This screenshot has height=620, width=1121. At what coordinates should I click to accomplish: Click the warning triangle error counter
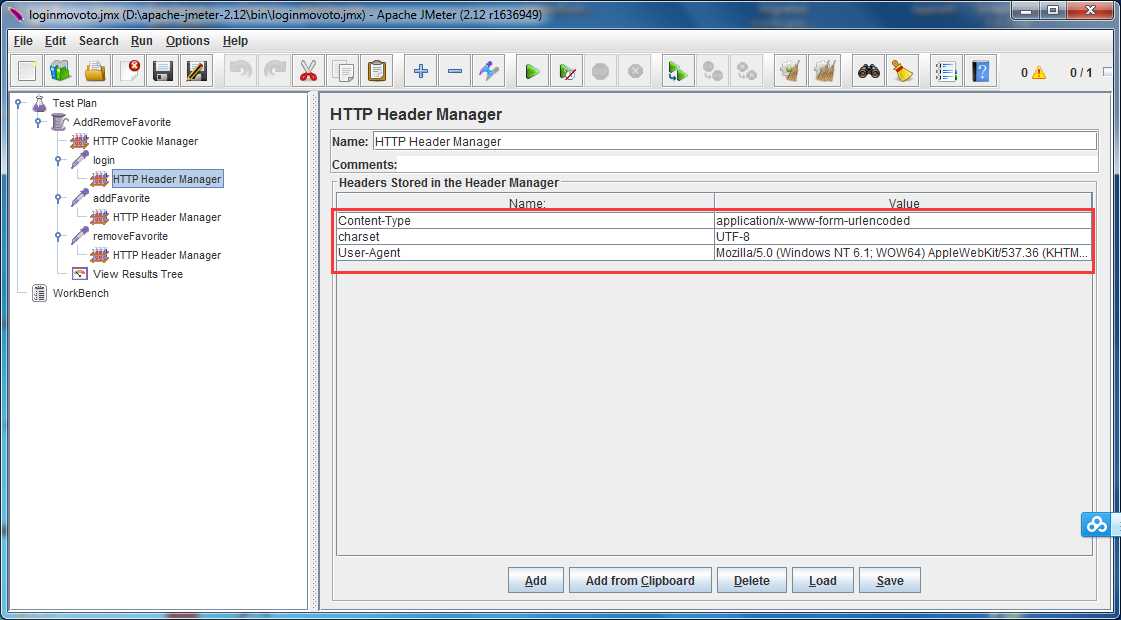pos(1038,73)
